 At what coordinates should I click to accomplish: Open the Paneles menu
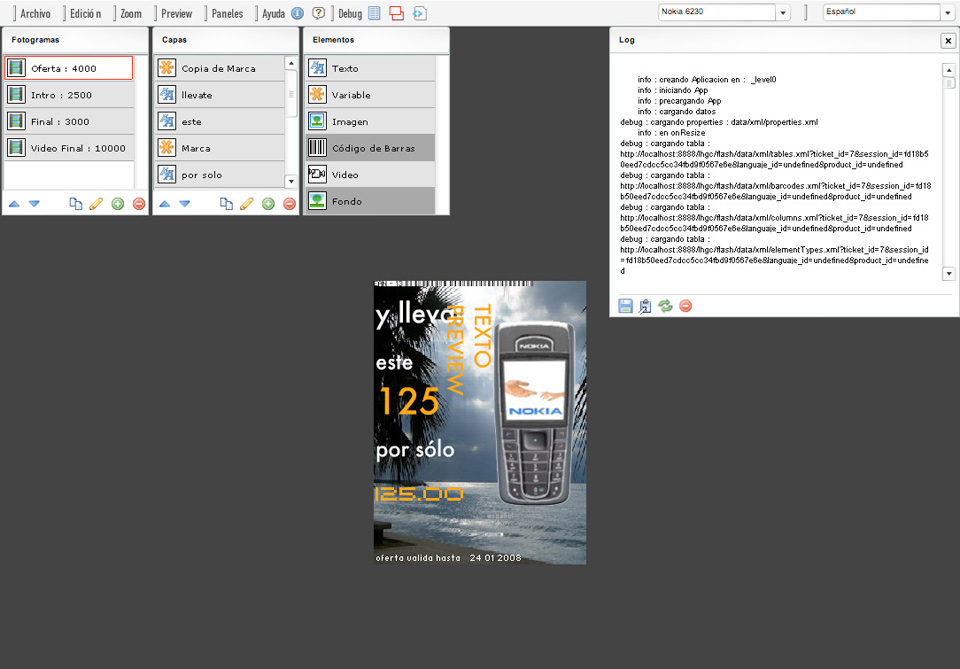point(227,13)
